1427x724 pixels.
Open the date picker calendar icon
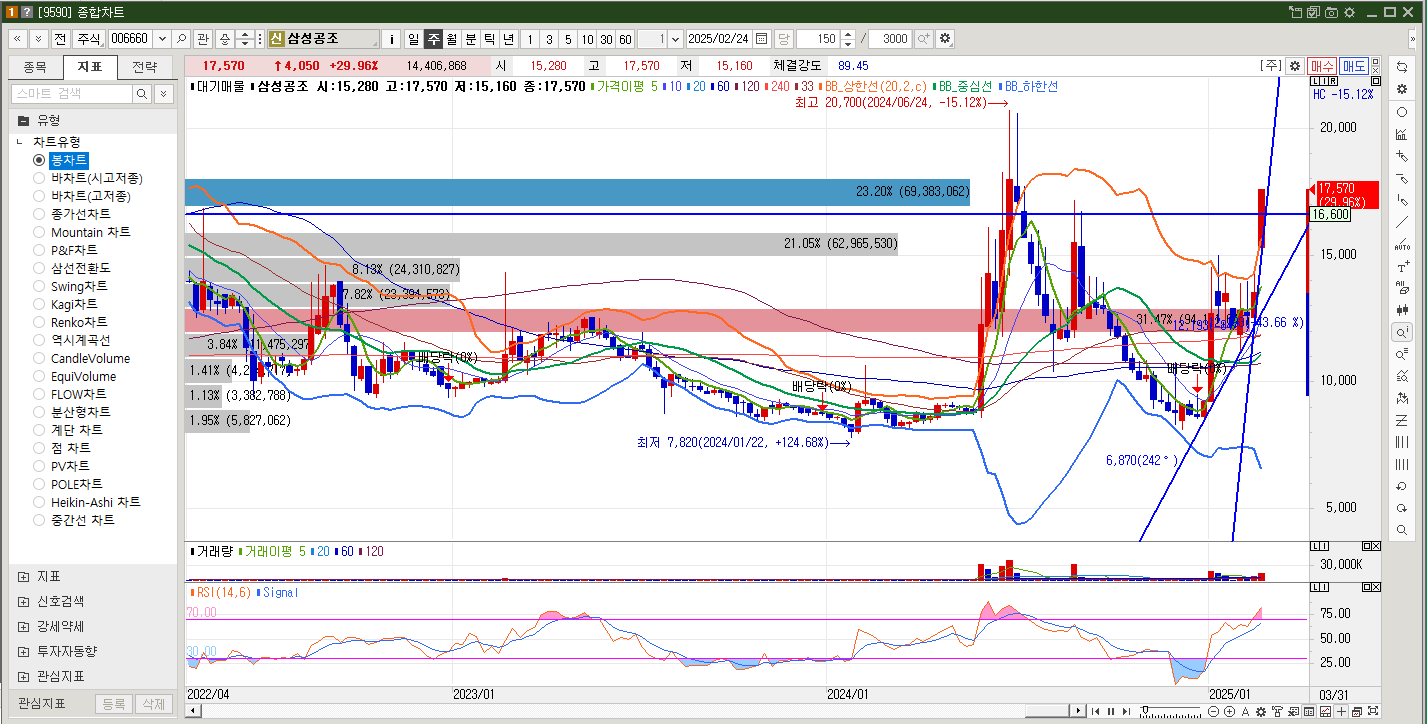pyautogui.click(x=761, y=38)
